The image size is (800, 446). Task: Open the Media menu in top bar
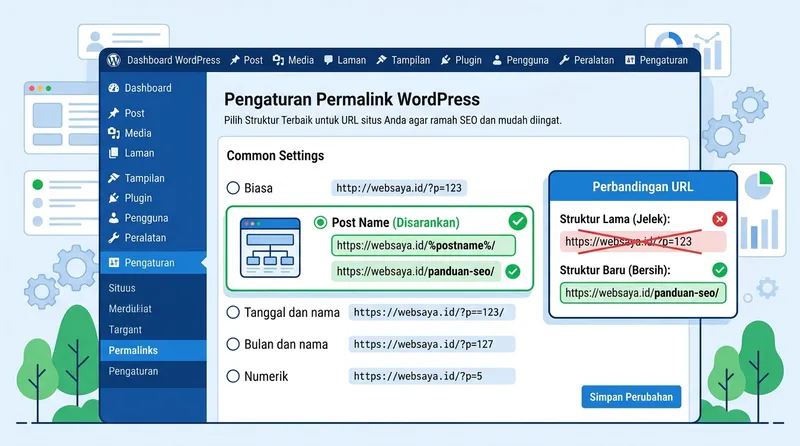pyautogui.click(x=301, y=60)
